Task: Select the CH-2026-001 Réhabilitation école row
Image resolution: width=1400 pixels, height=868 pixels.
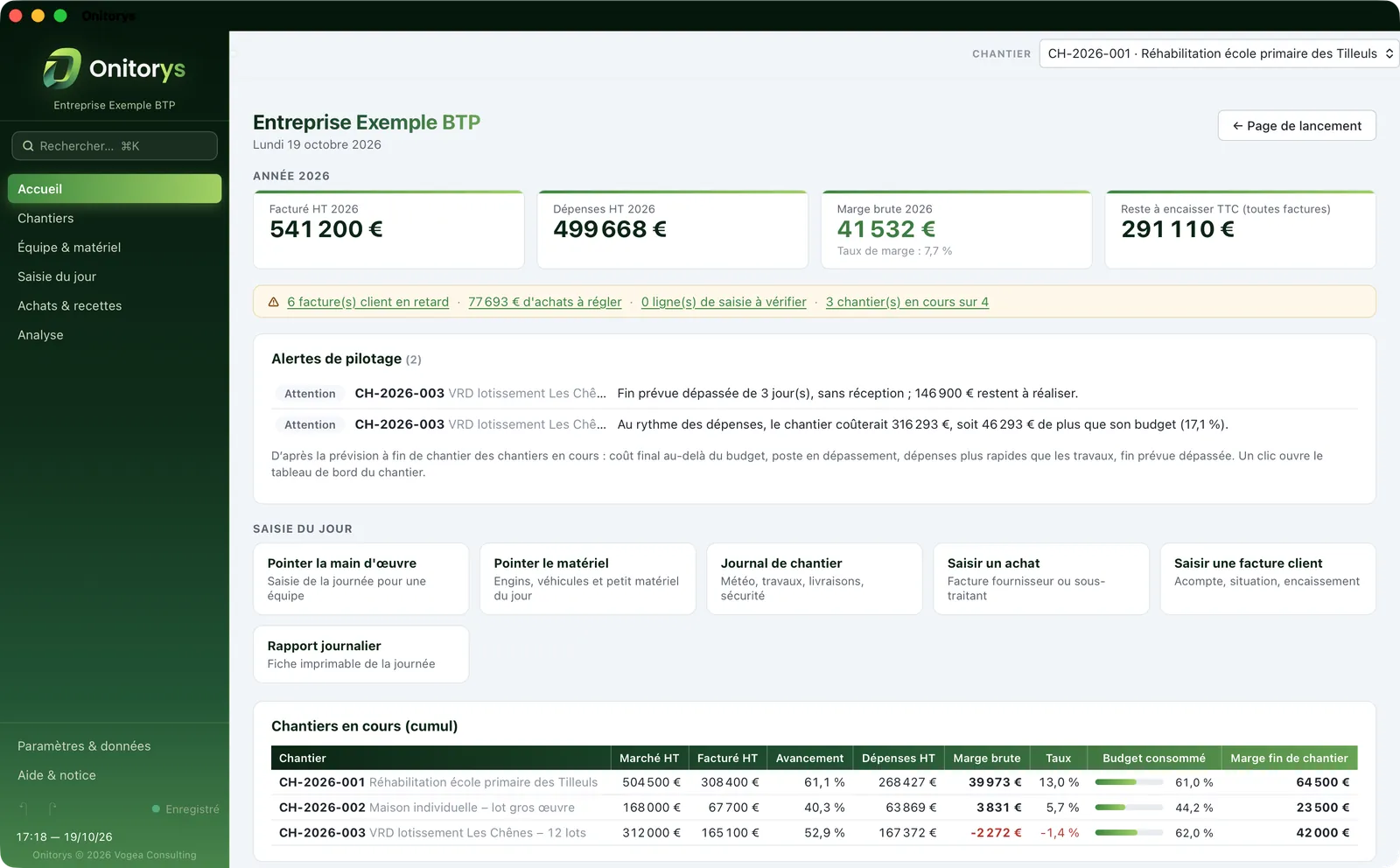Action: click(815, 782)
